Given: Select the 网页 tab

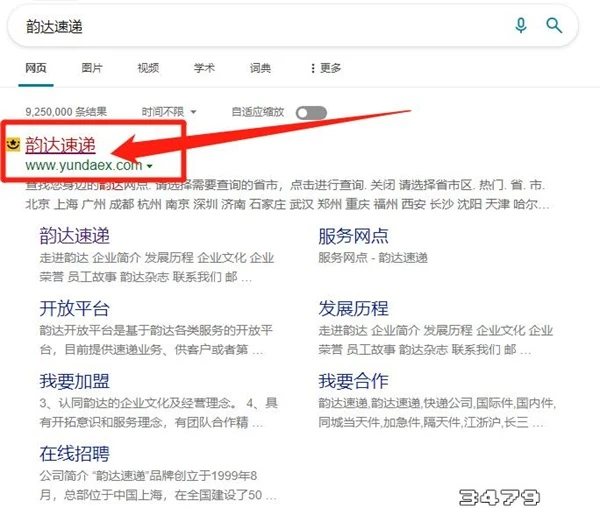Looking at the screenshot, I should click(35, 68).
